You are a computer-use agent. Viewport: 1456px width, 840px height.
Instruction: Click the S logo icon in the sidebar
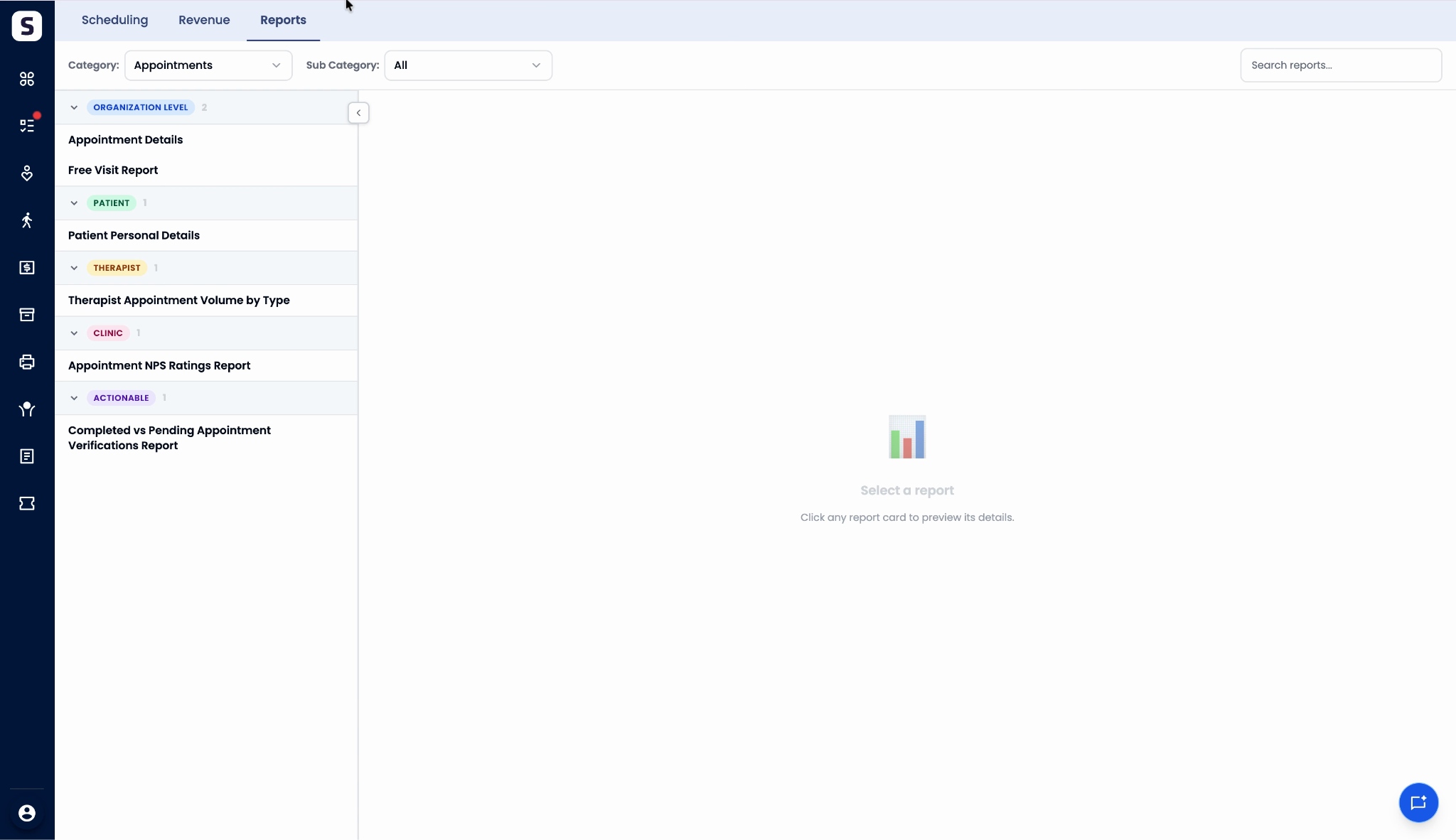point(27,26)
